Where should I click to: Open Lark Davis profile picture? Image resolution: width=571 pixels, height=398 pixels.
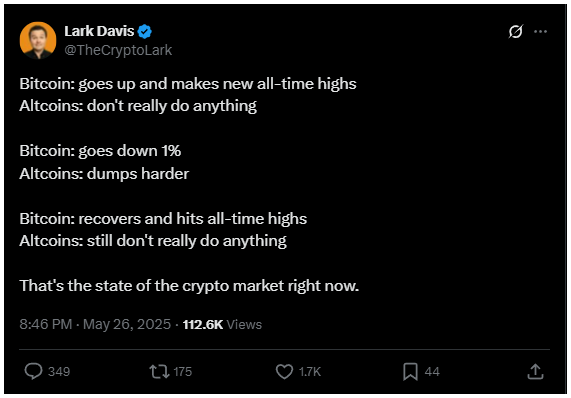(38, 40)
